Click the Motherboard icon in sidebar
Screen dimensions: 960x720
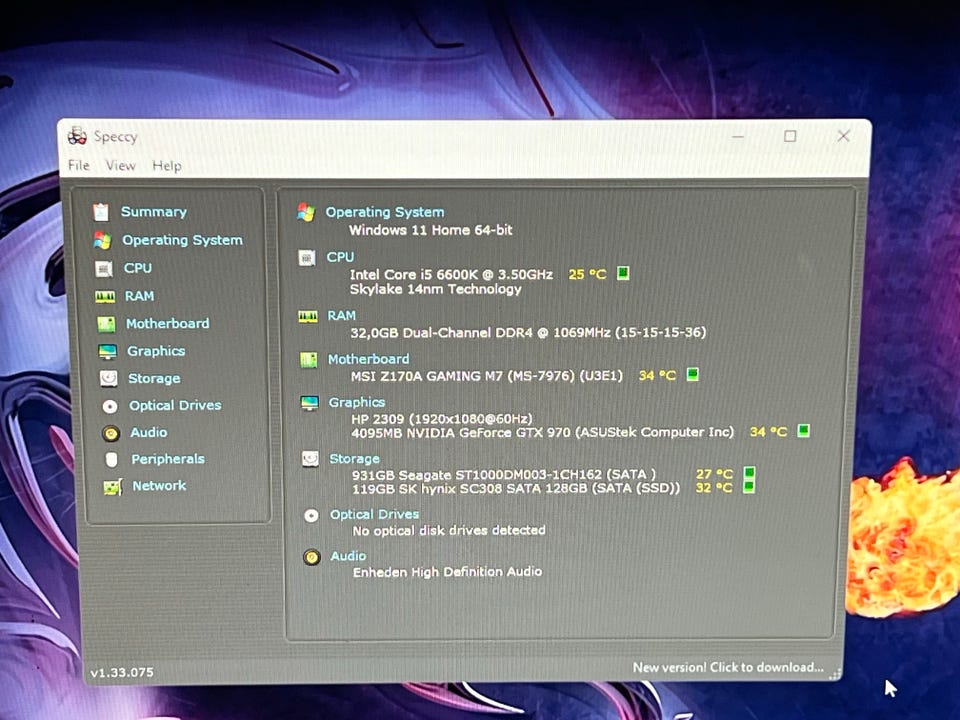click(107, 324)
